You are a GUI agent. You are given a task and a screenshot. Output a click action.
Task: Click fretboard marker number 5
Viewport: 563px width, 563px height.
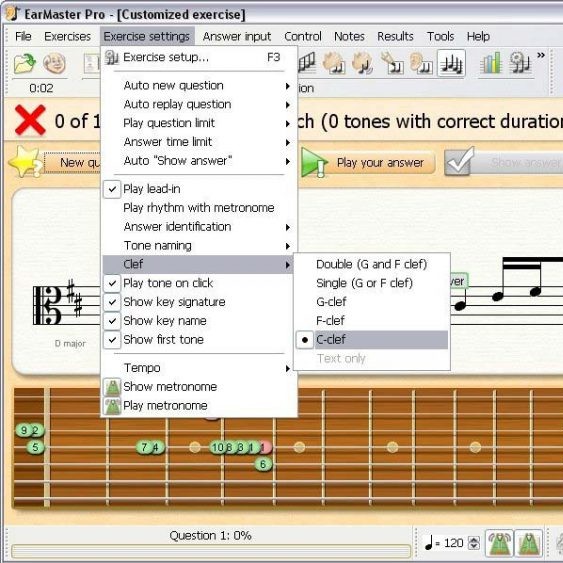click(x=35, y=447)
